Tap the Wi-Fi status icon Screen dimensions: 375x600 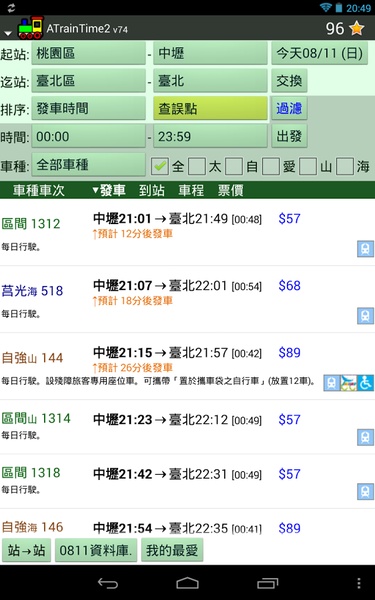325,8
